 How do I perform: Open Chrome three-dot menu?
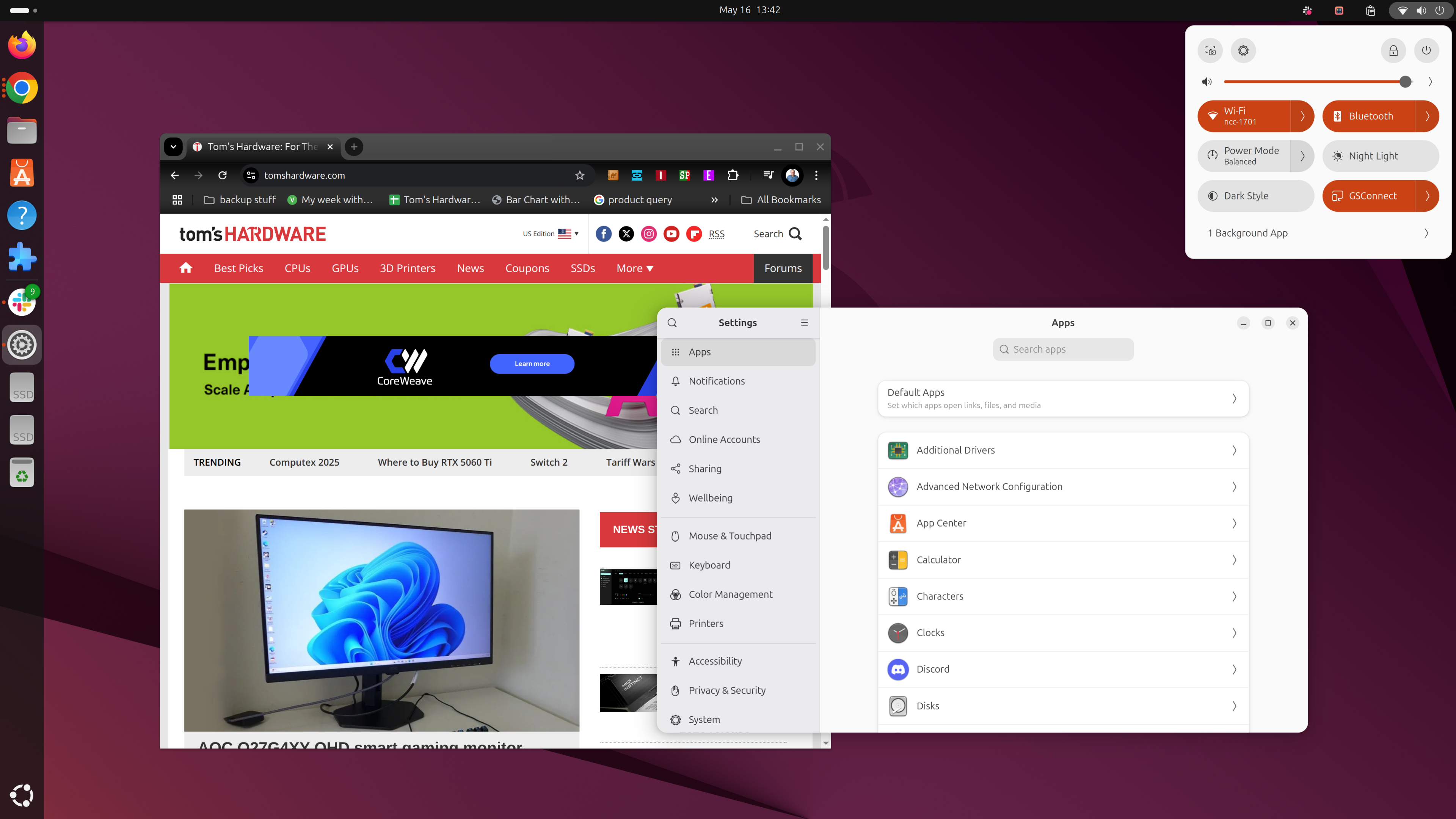(816, 175)
